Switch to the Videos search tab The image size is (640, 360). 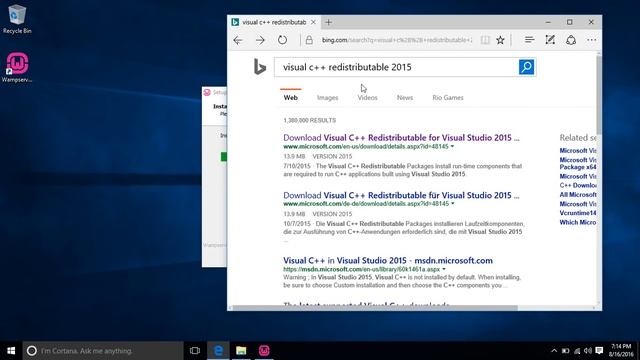[367, 98]
